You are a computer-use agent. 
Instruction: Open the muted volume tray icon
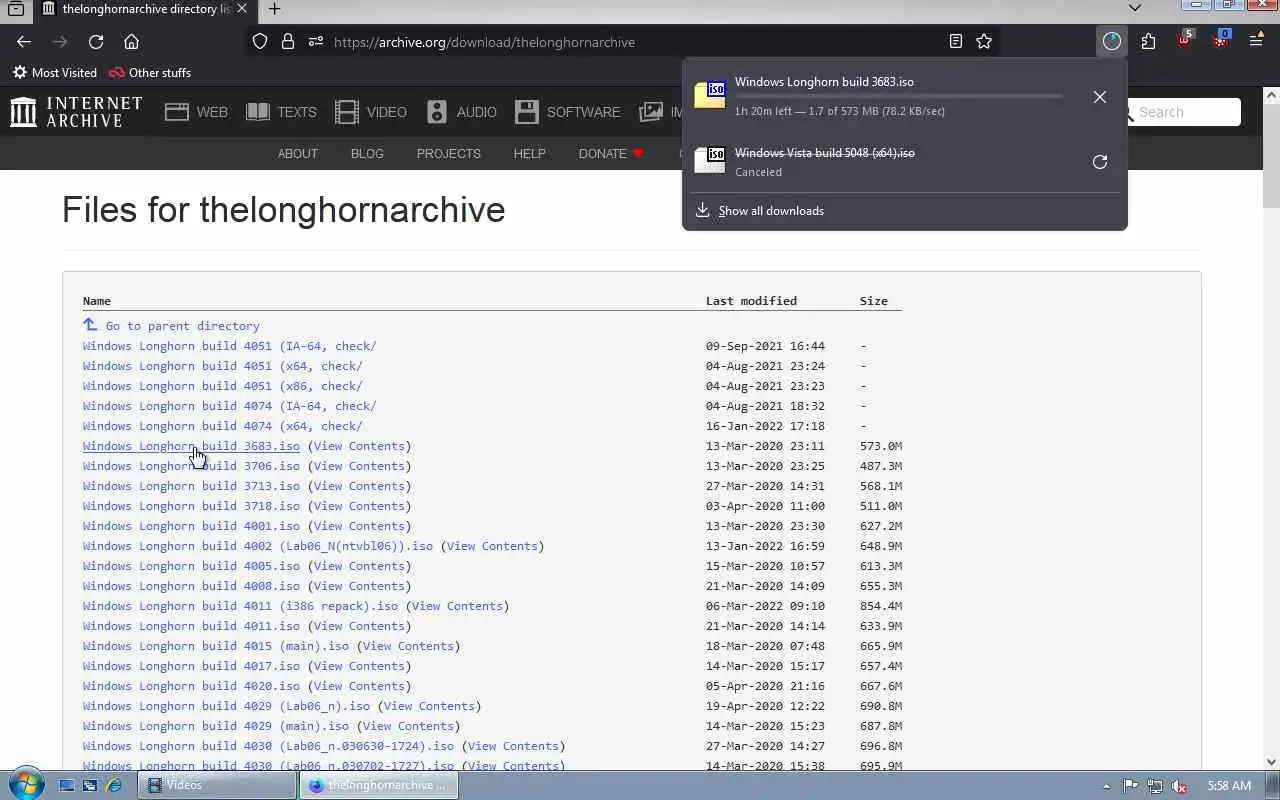click(1180, 786)
